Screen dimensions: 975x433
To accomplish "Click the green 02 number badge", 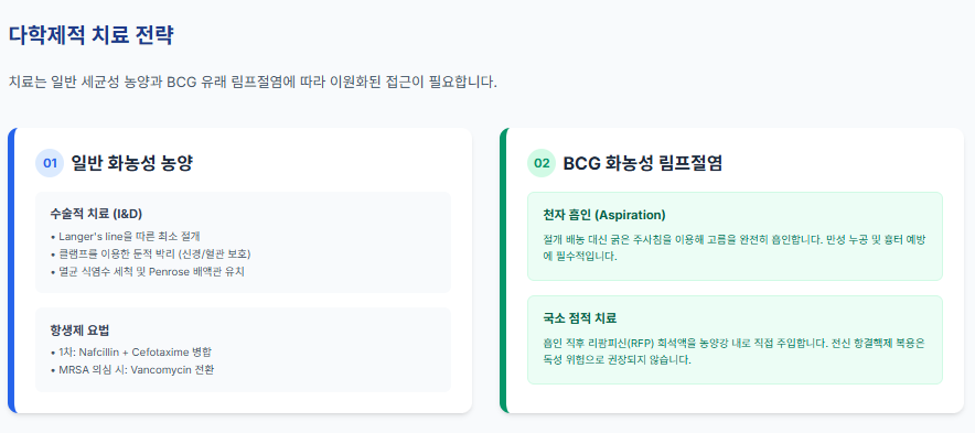I will point(542,163).
